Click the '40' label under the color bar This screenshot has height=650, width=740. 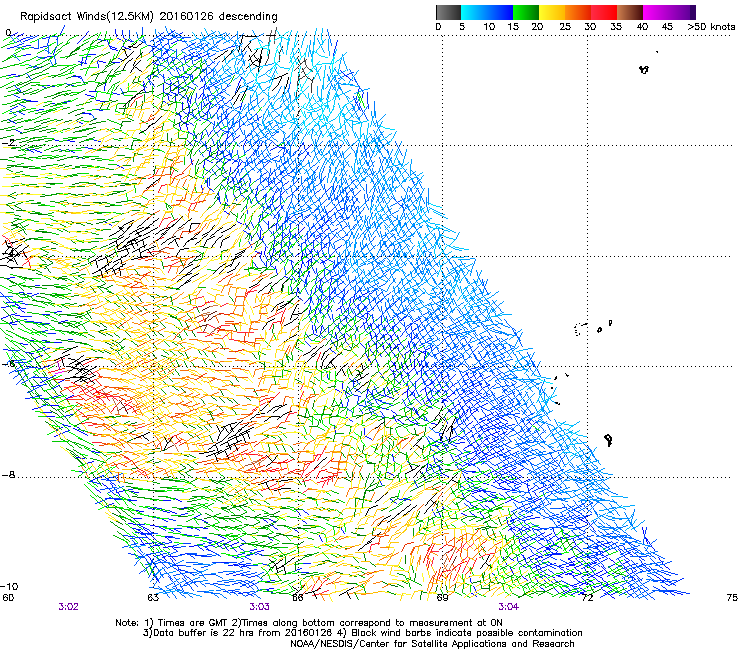tap(642, 27)
